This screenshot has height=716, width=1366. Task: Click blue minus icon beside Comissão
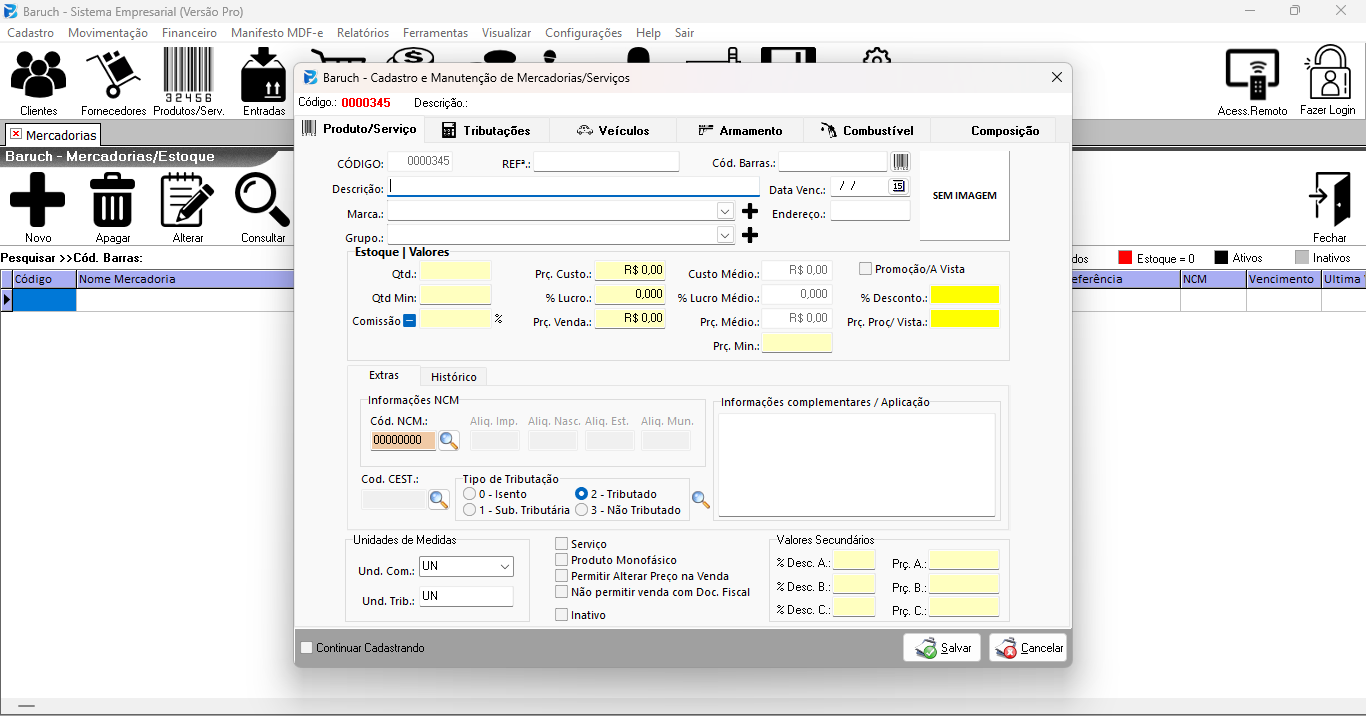[x=410, y=321]
